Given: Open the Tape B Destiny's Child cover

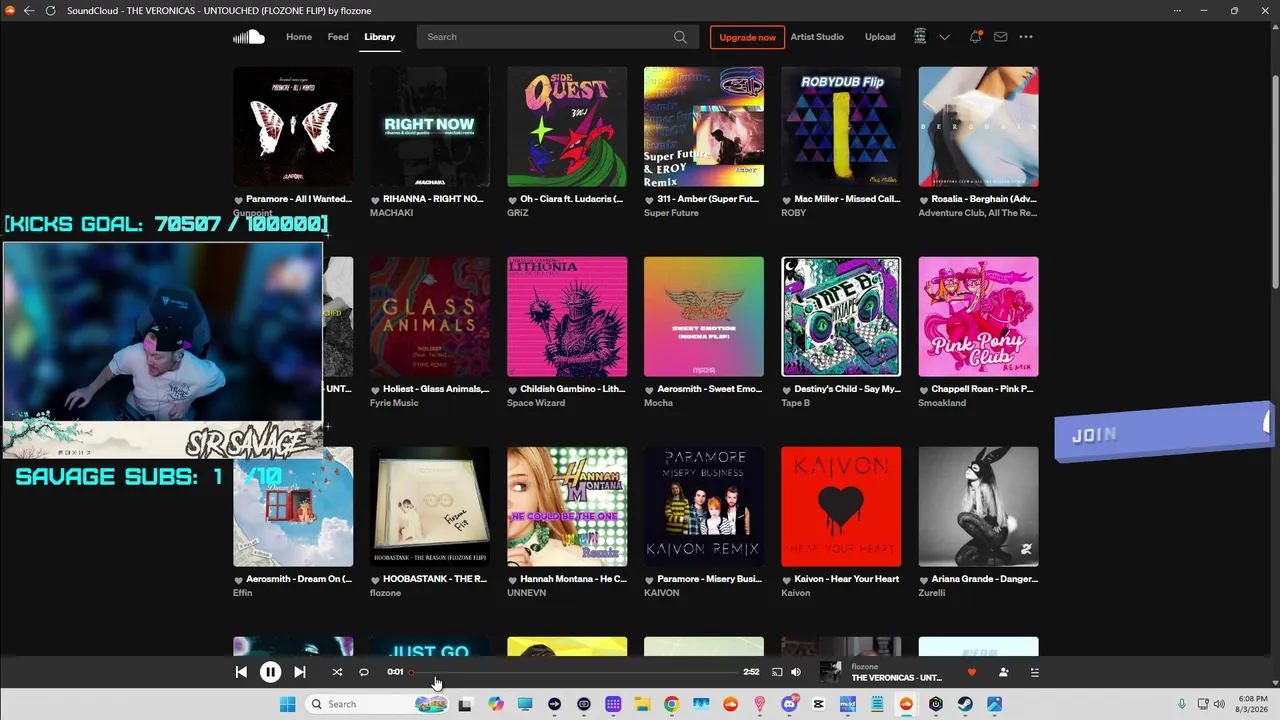Looking at the screenshot, I should [841, 317].
